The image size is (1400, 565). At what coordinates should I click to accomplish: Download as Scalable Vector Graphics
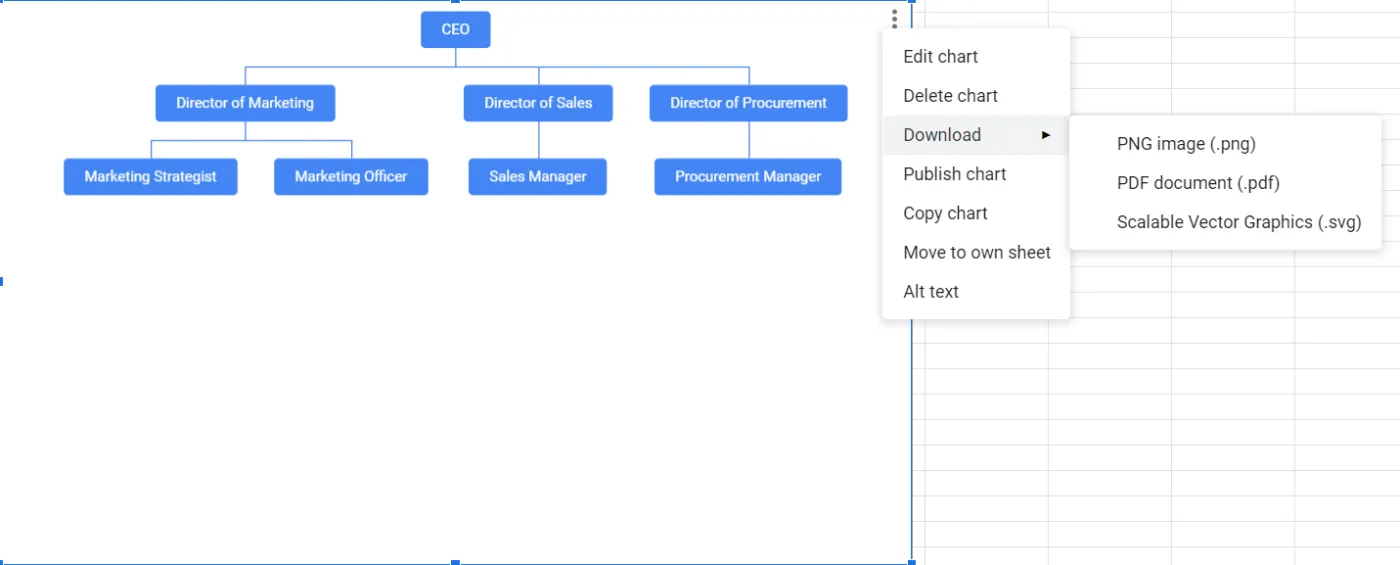click(1238, 222)
